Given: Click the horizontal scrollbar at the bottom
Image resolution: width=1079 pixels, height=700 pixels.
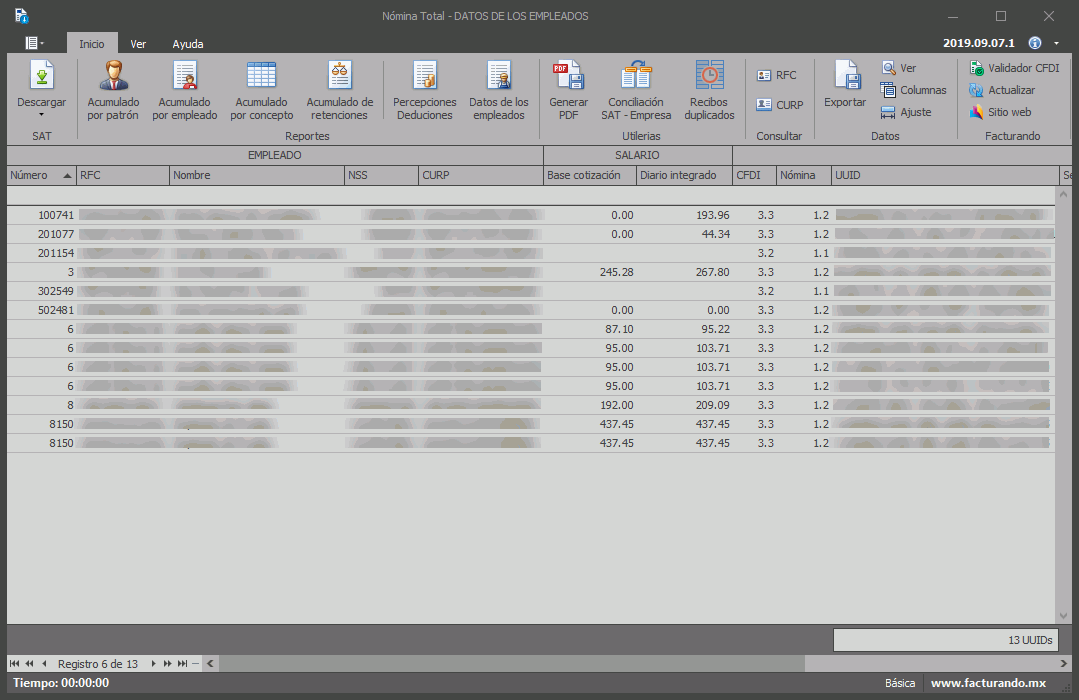Looking at the screenshot, I should click(x=512, y=664).
